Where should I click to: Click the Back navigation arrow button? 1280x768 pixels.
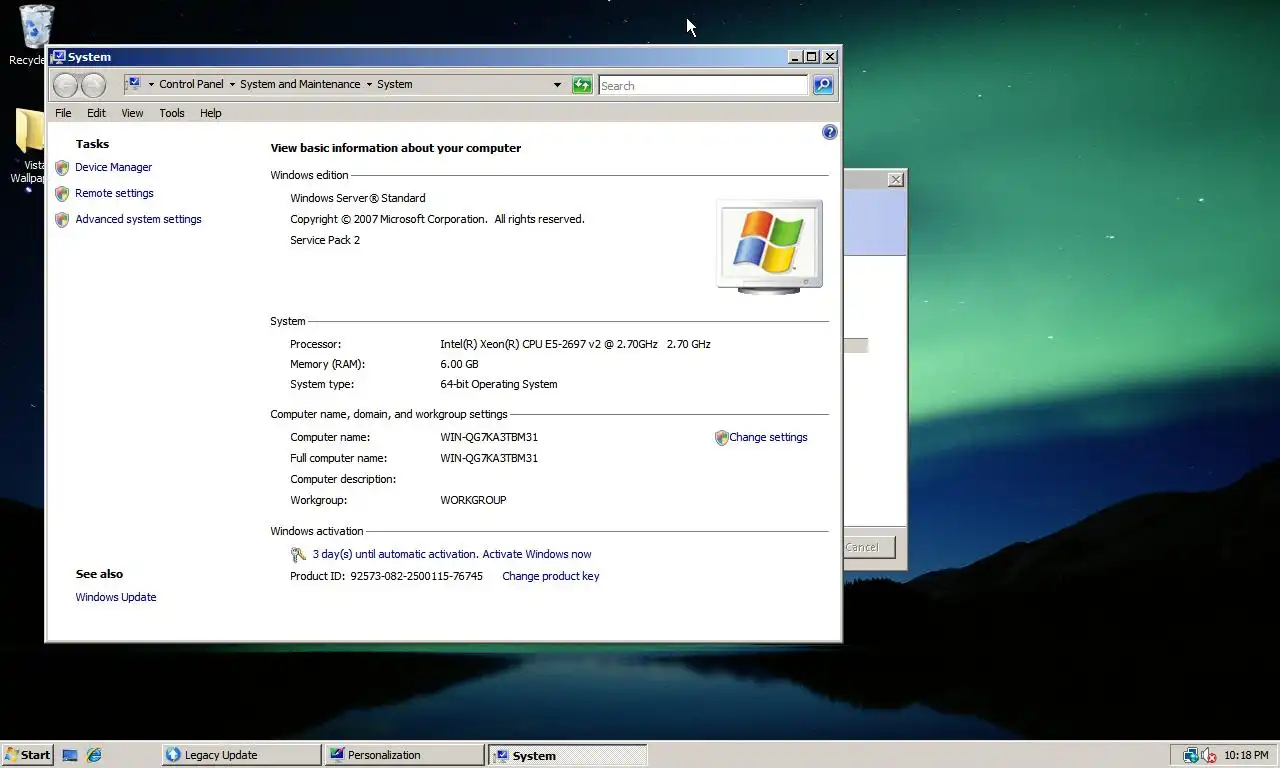[x=65, y=85]
